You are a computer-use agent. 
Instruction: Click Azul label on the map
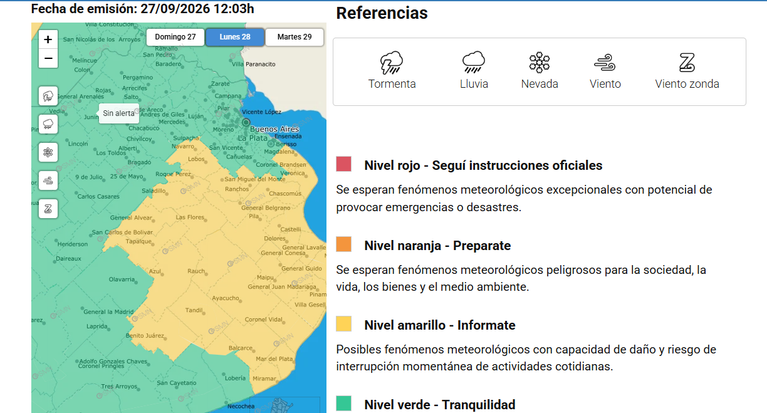[155, 271]
